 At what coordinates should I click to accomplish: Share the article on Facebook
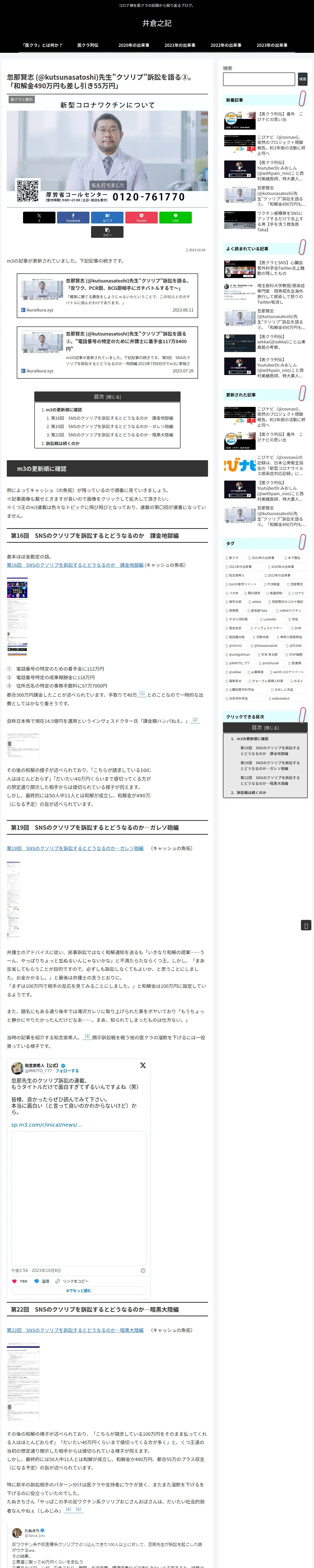73,217
